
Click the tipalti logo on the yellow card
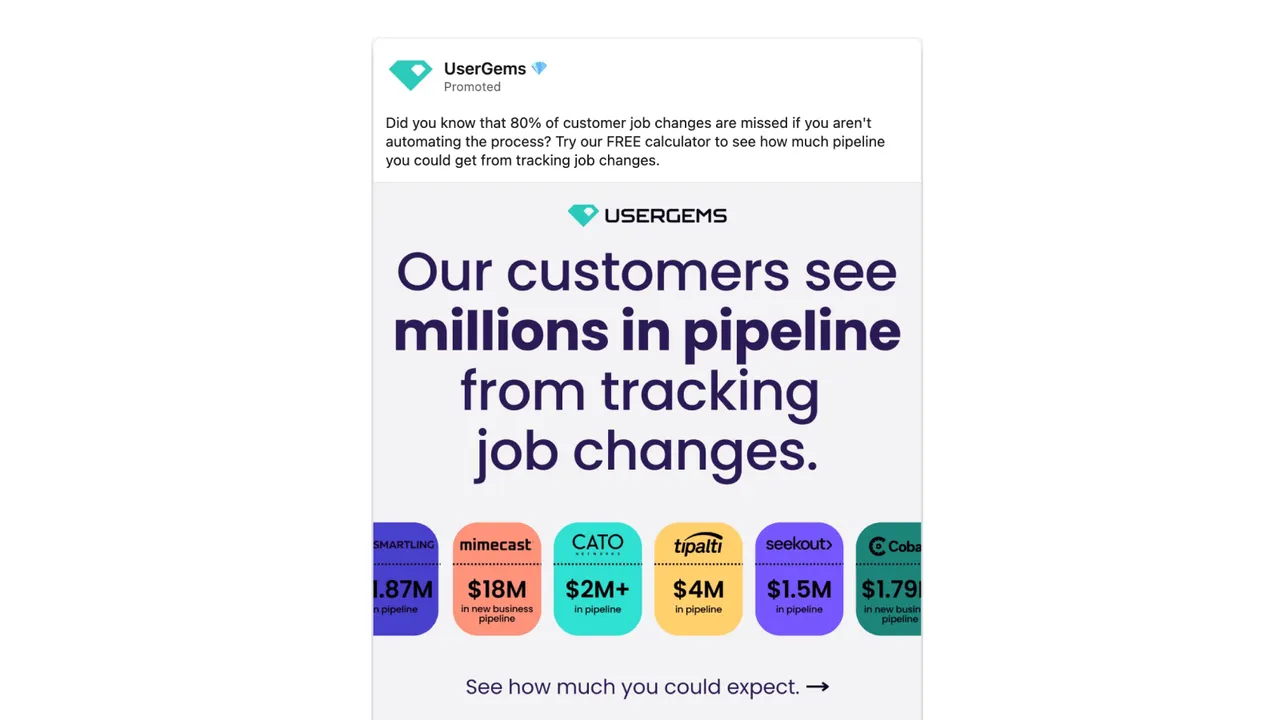(698, 544)
